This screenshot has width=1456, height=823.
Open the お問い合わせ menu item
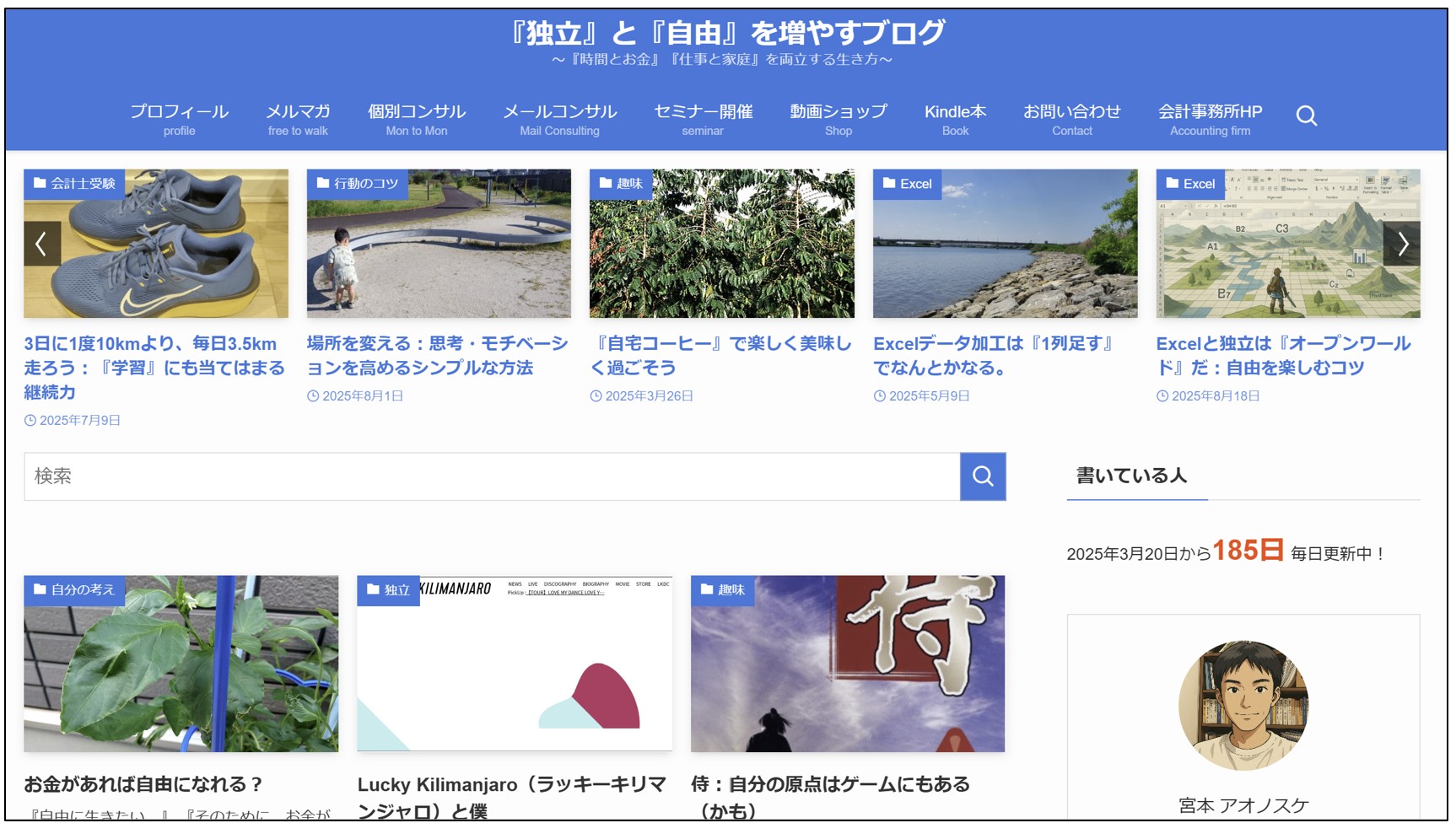tap(1072, 120)
